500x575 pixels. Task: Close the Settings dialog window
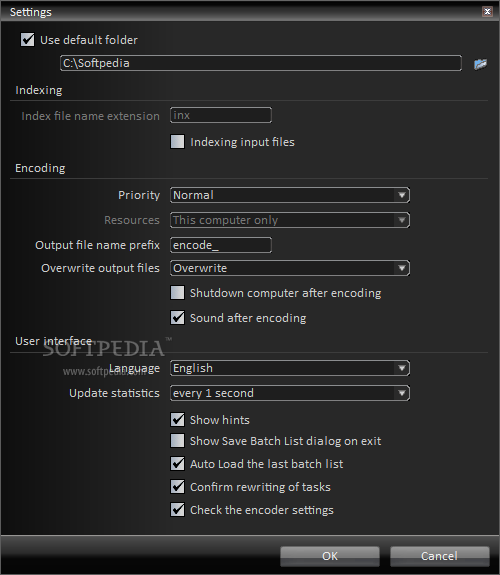point(487,12)
